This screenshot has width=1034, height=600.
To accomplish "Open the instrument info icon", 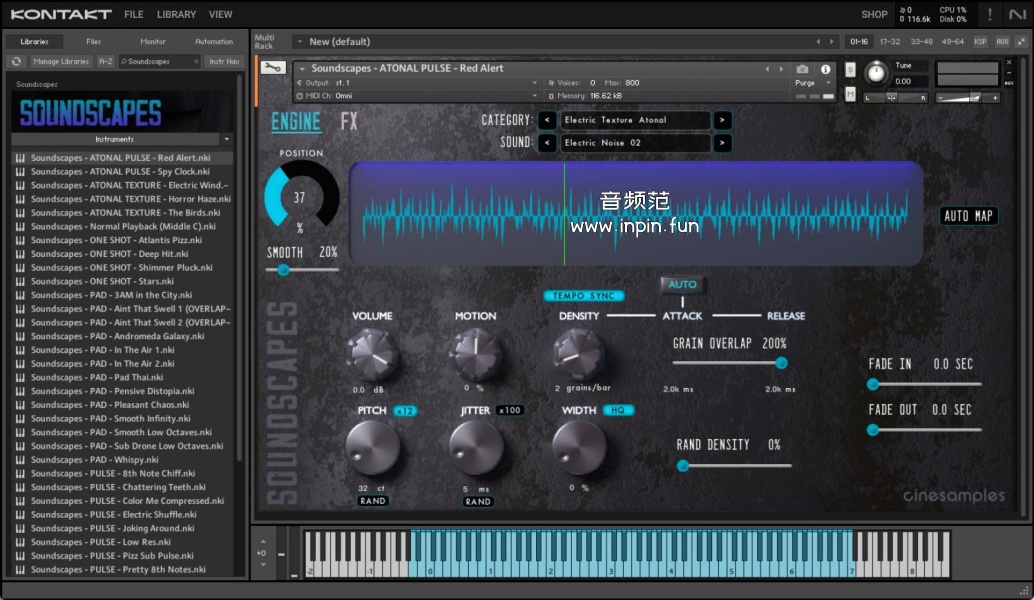I will 826,69.
